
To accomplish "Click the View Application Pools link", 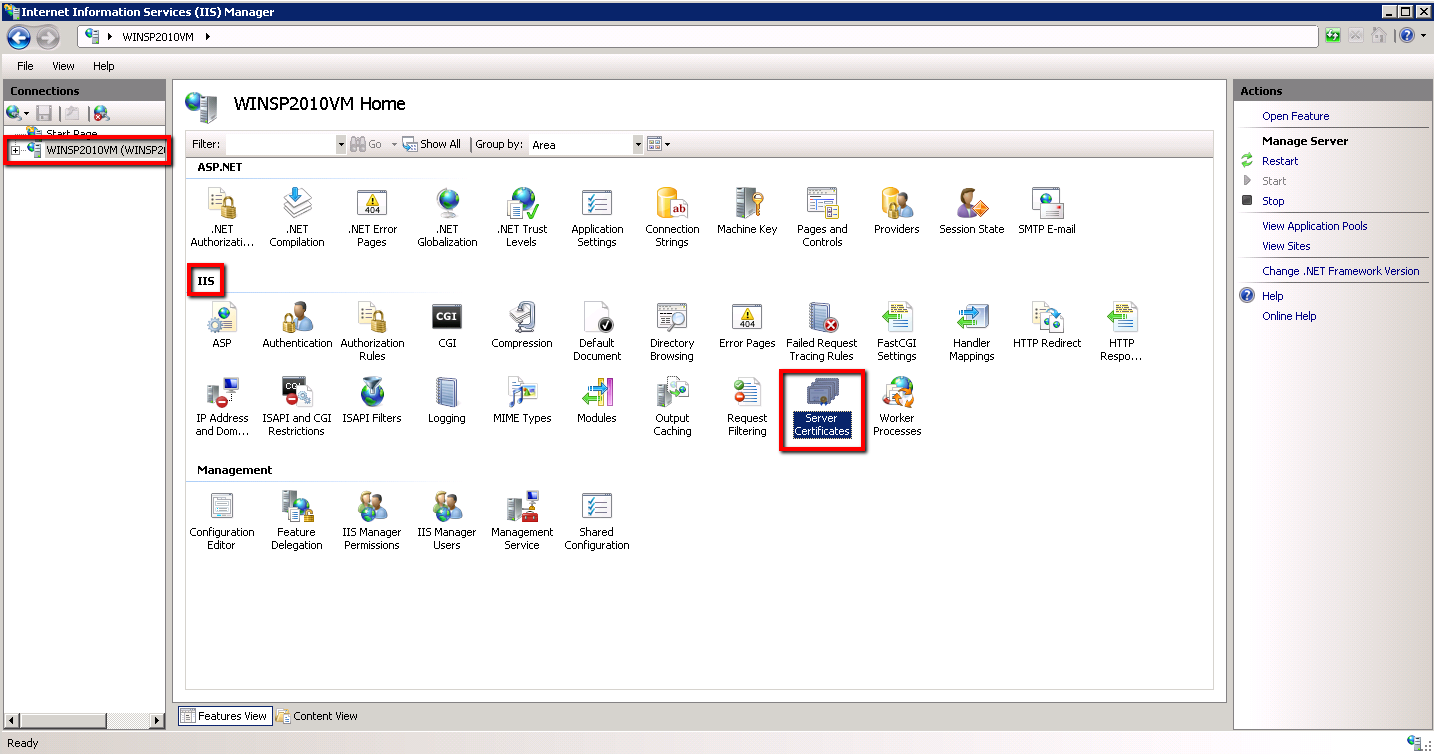I will [x=1314, y=226].
